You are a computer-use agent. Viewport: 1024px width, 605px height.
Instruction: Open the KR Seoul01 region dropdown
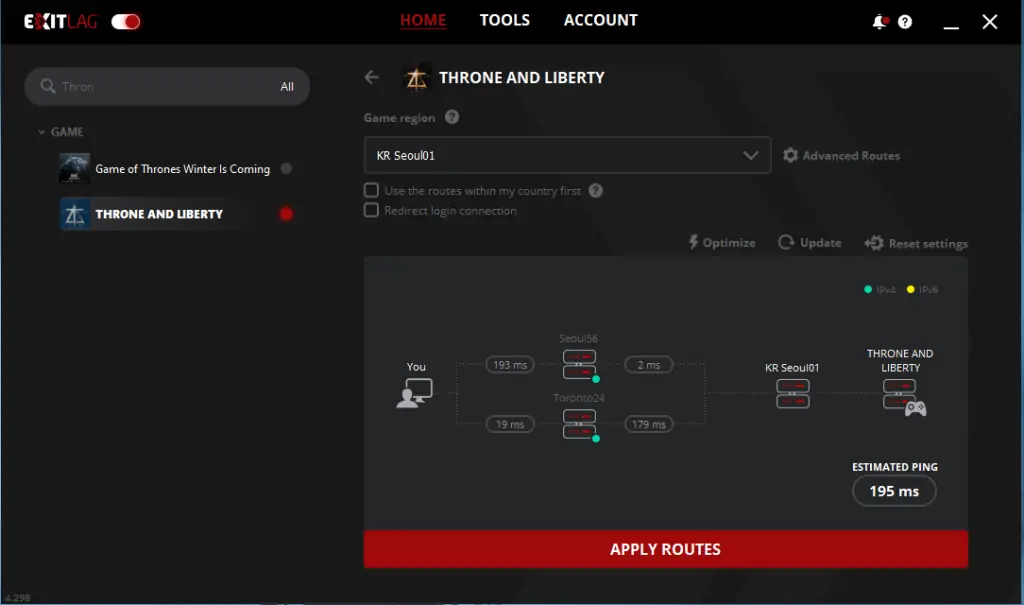[567, 155]
